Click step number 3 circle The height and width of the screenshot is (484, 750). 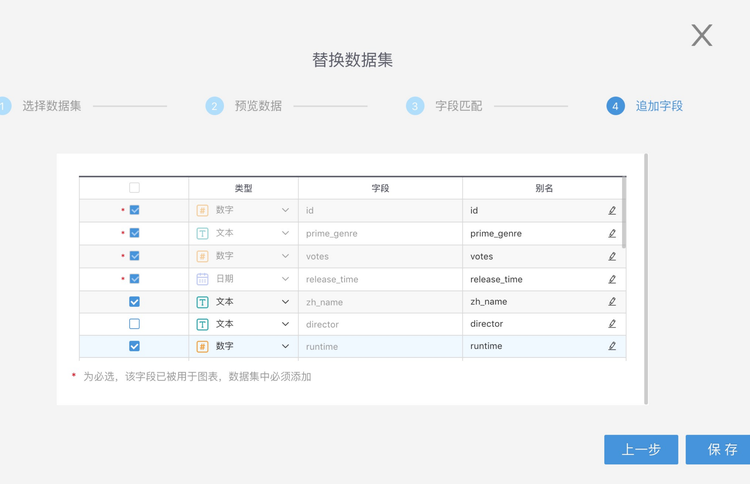[x=415, y=106]
